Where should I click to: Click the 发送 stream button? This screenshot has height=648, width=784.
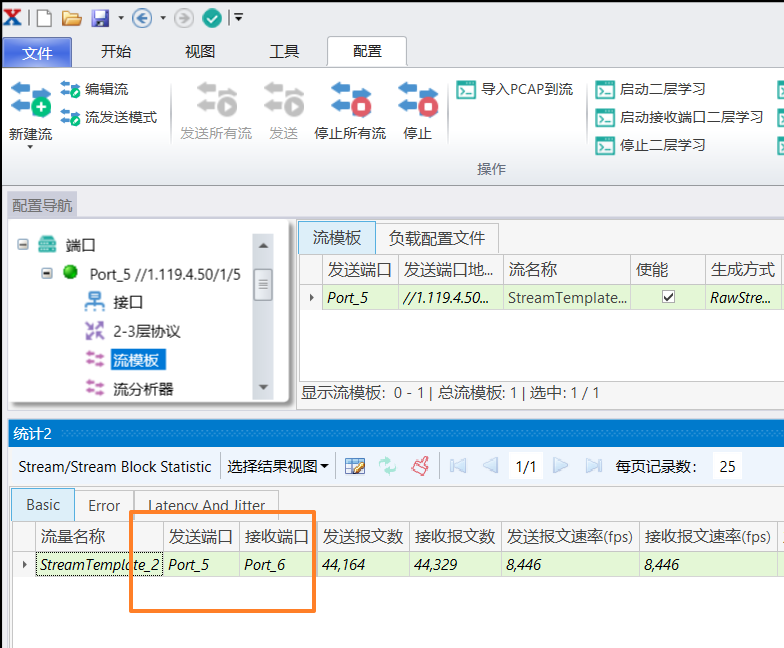[284, 112]
